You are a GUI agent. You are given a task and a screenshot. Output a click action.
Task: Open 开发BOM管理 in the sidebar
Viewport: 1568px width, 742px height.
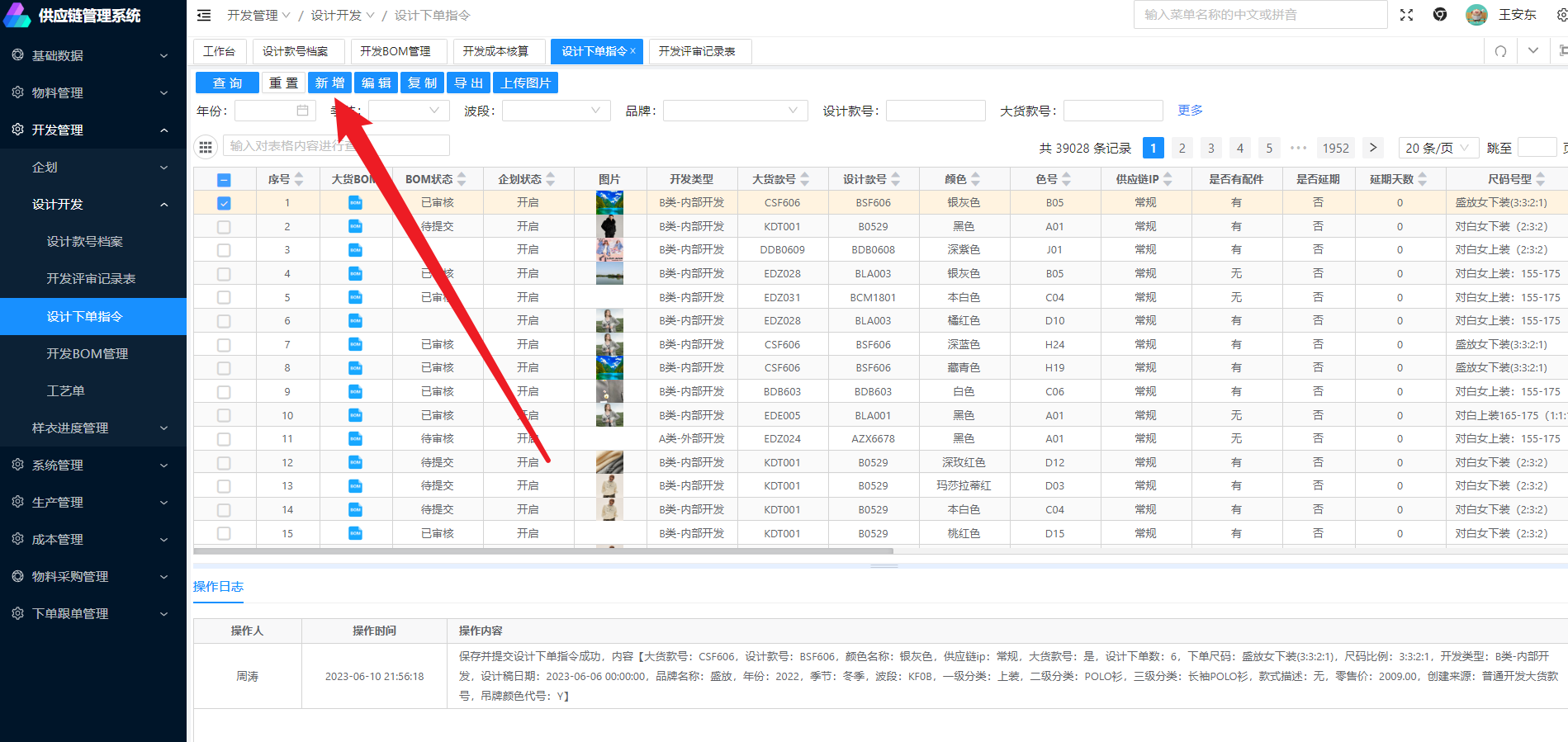[88, 353]
